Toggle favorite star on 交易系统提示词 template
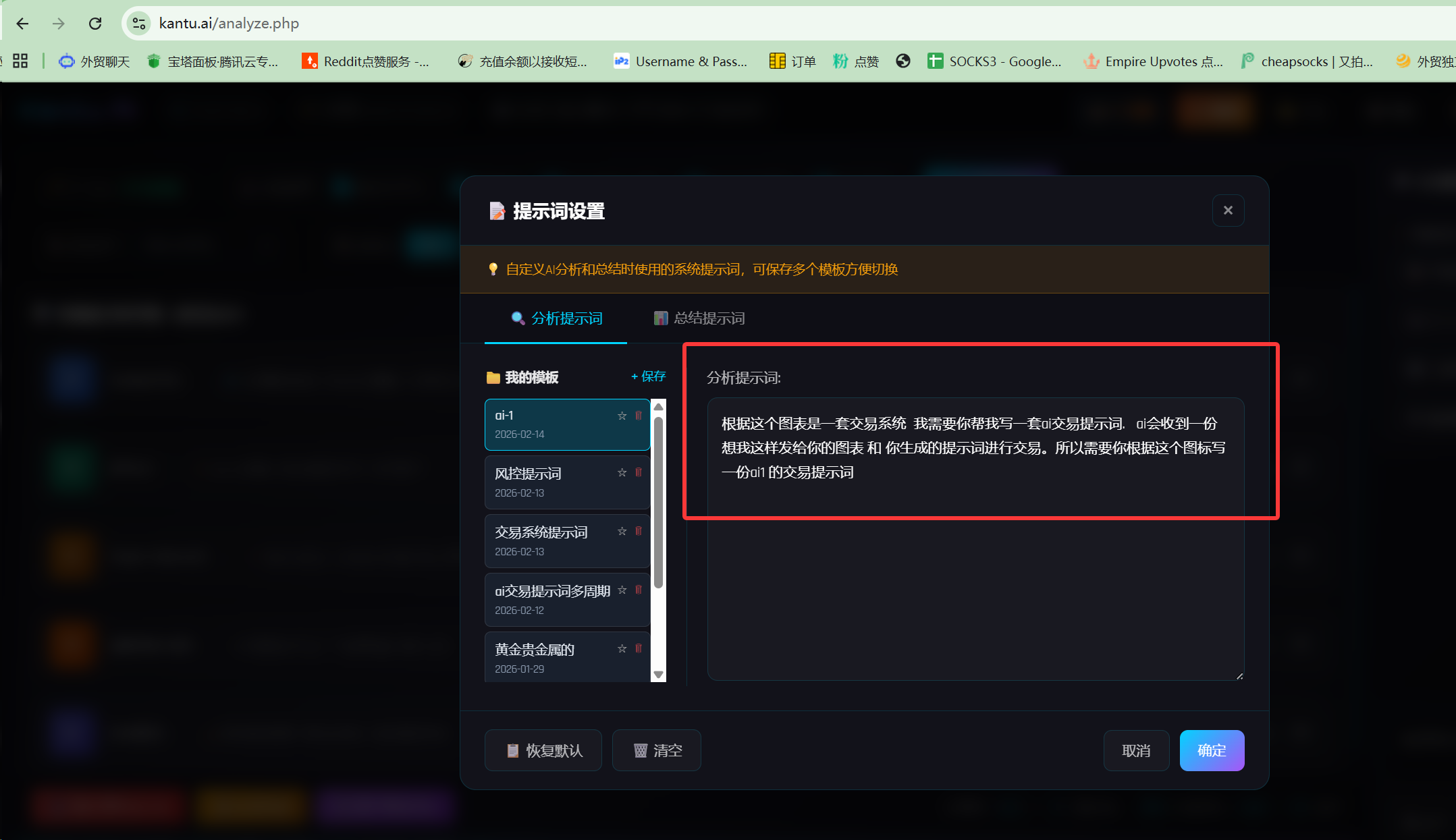 coord(622,532)
